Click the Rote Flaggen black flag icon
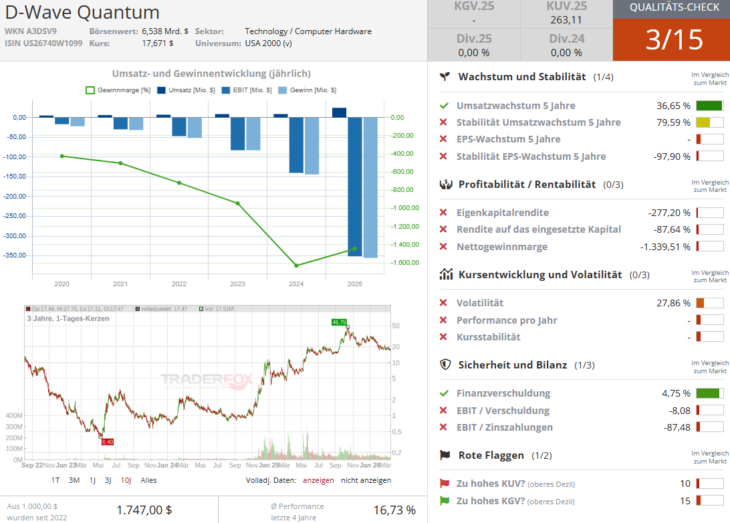This screenshot has width=730, height=523. tap(445, 455)
